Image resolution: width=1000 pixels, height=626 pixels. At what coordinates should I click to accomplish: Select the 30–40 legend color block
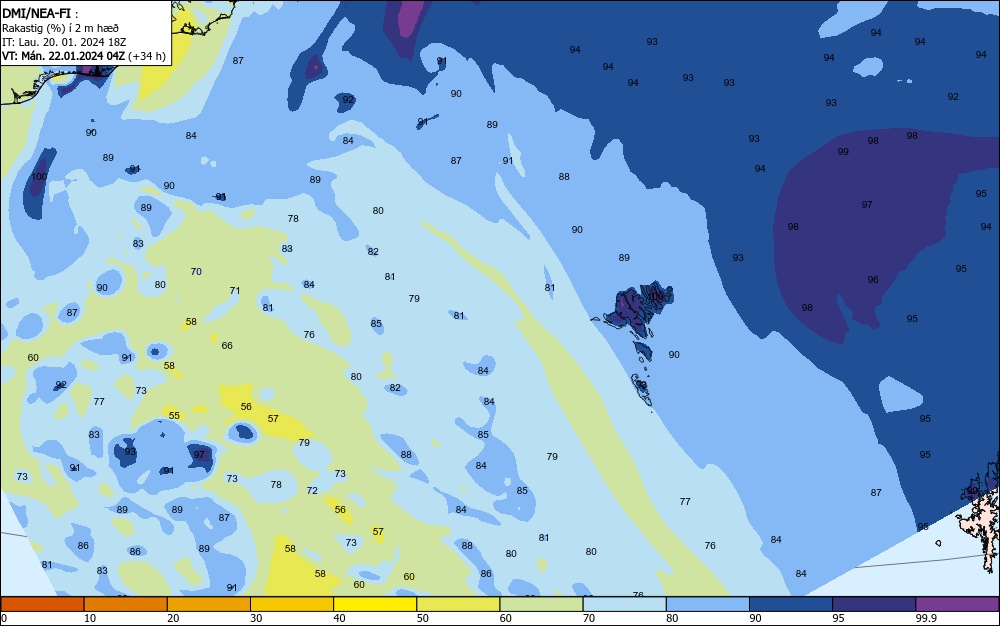(x=292, y=604)
